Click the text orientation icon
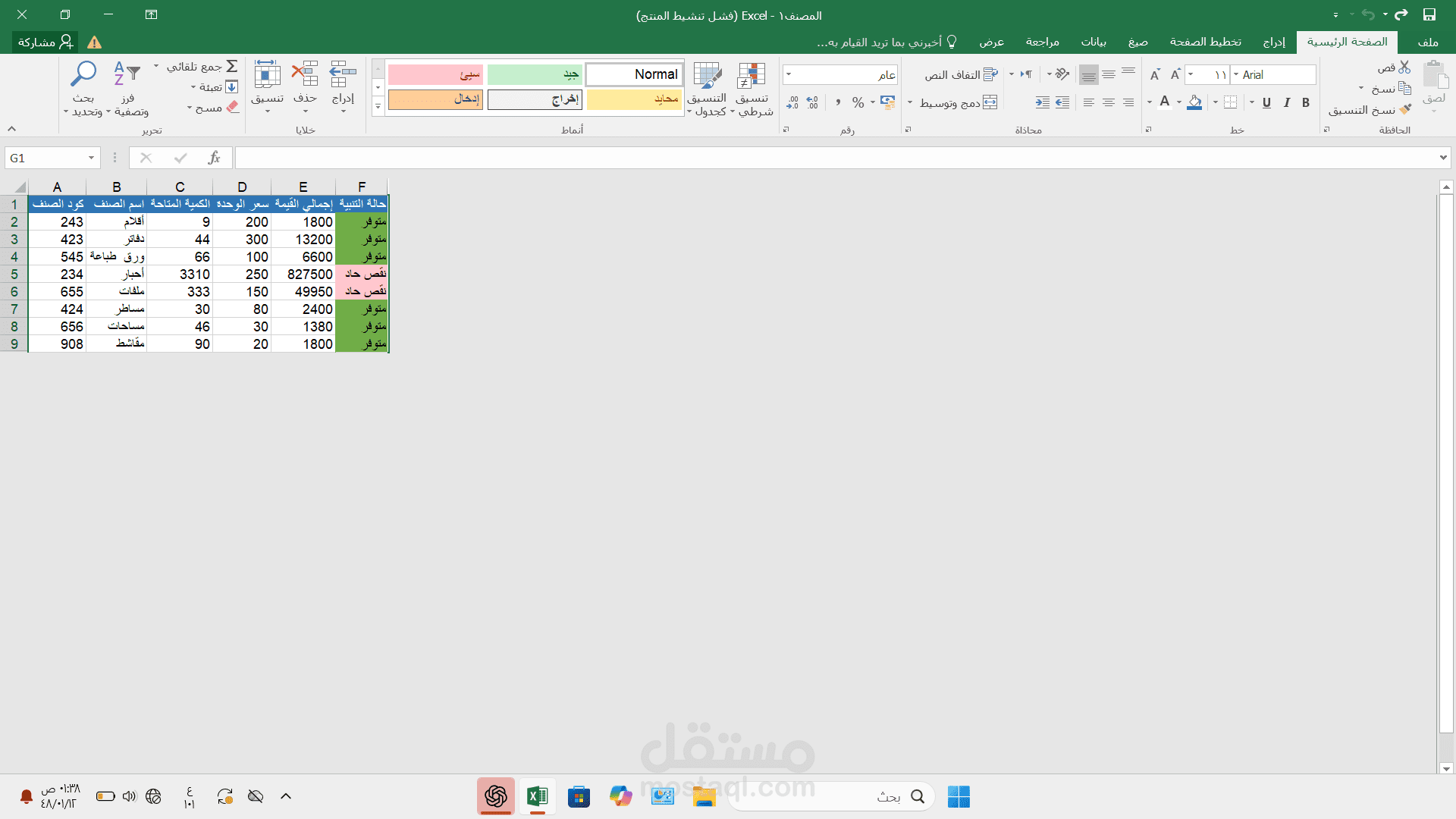Viewport: 1456px width, 819px height. coord(1062,74)
